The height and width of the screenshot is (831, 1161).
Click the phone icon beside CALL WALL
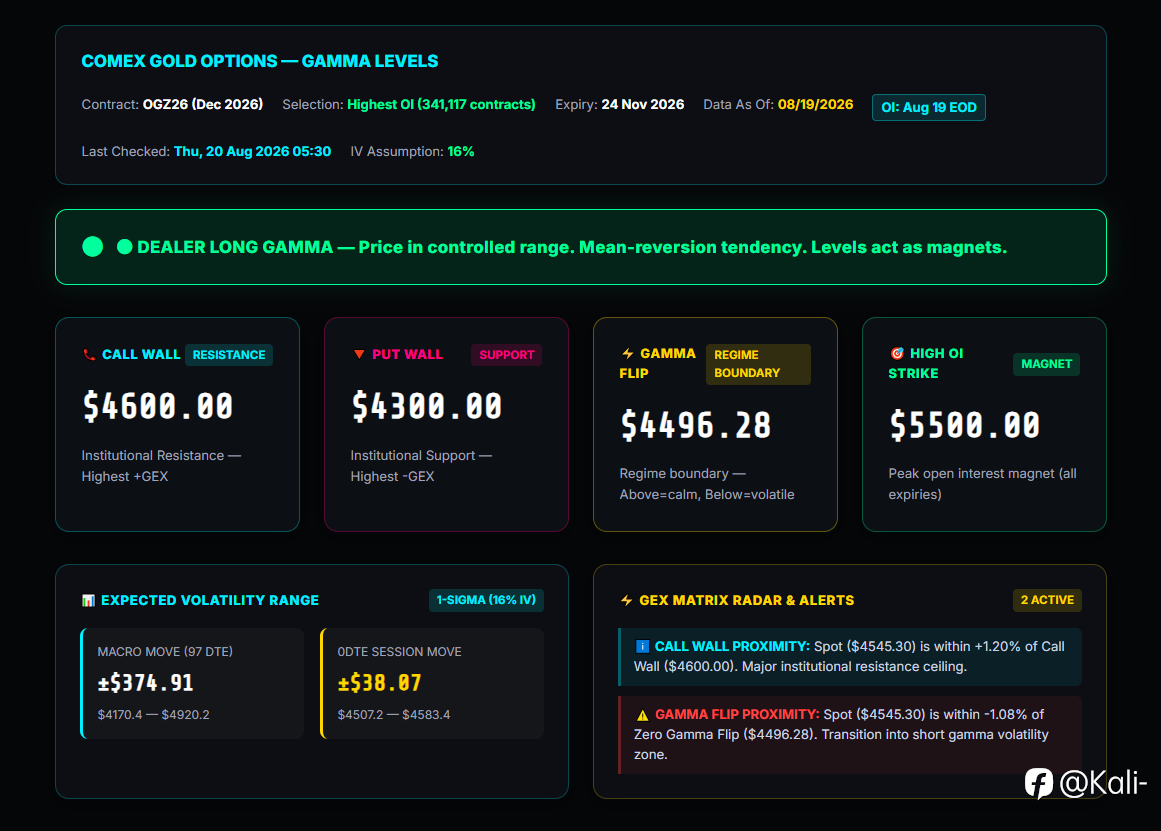[x=89, y=355]
